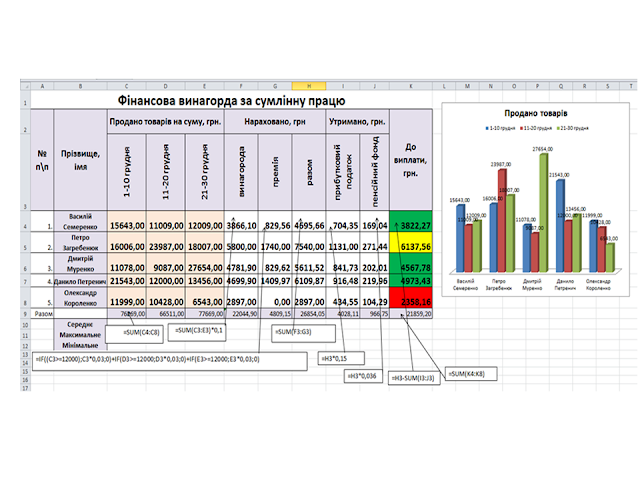Click the 'Мінімальне' label cell
Viewport: 640px width, 480px height.
click(x=80, y=345)
